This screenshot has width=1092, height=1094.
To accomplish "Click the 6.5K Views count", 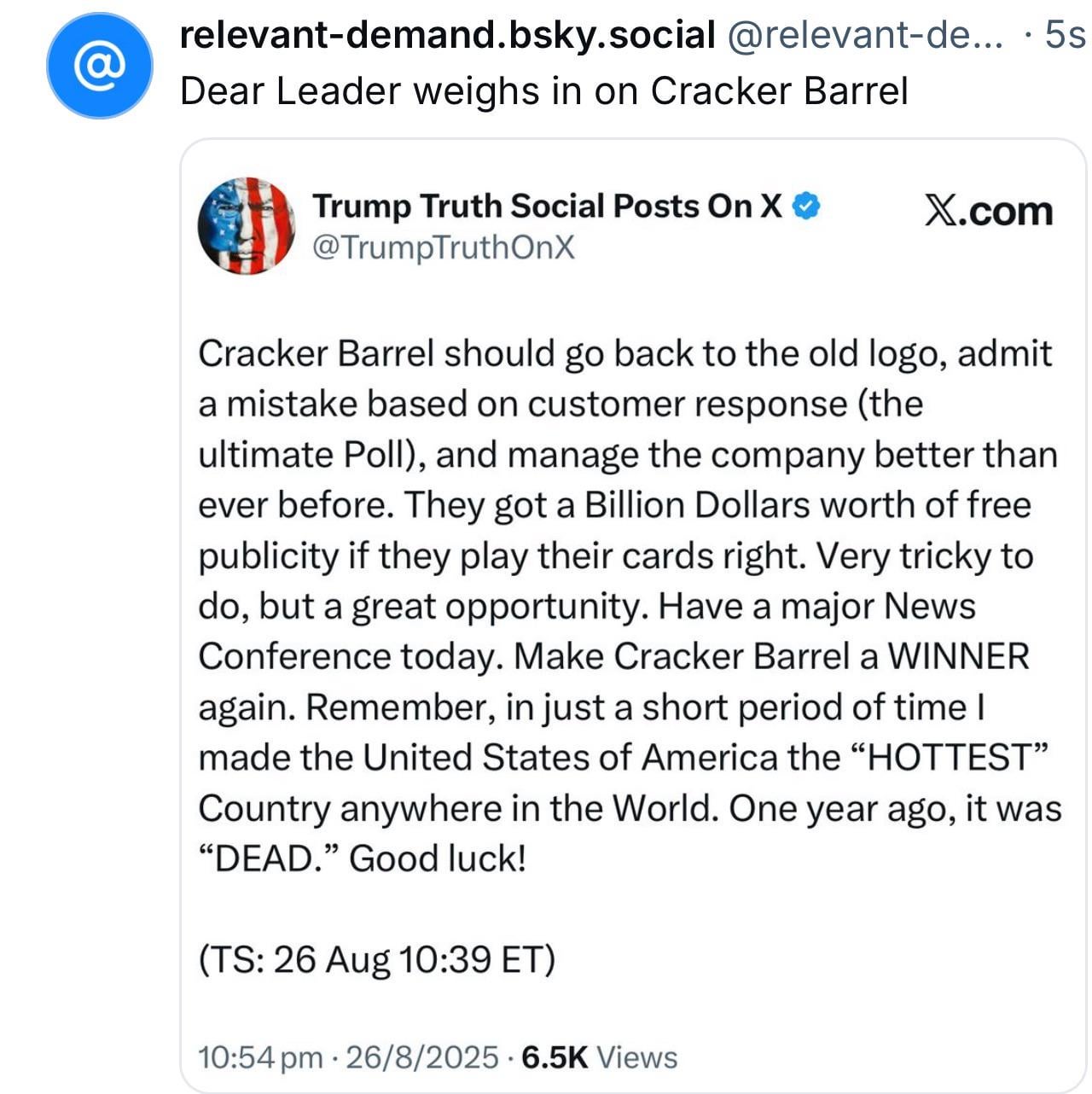I will 599,1057.
